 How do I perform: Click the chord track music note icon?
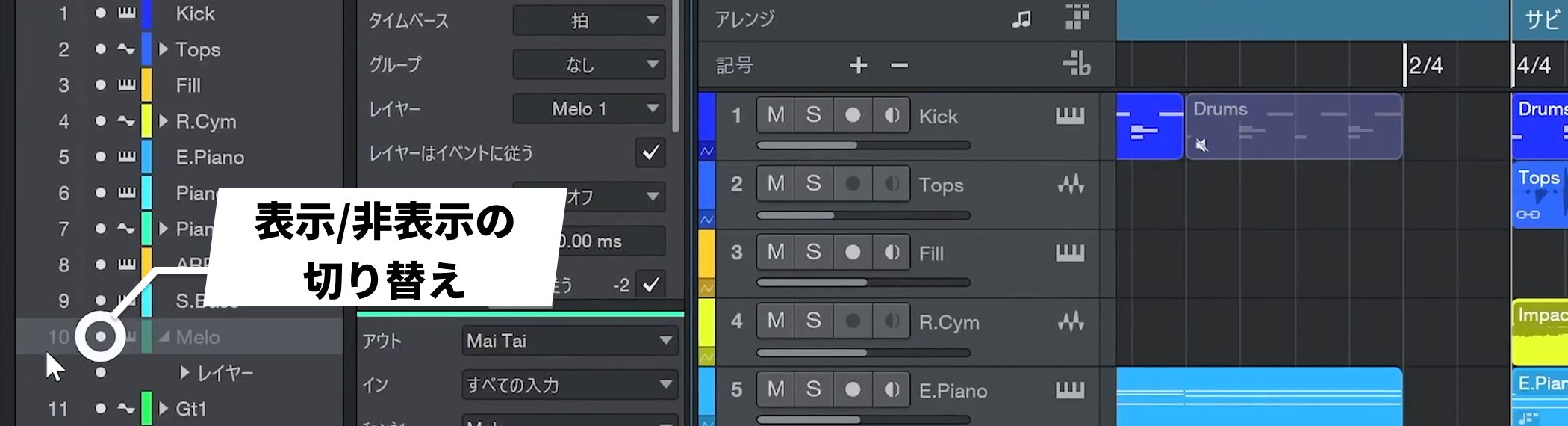point(1021,19)
